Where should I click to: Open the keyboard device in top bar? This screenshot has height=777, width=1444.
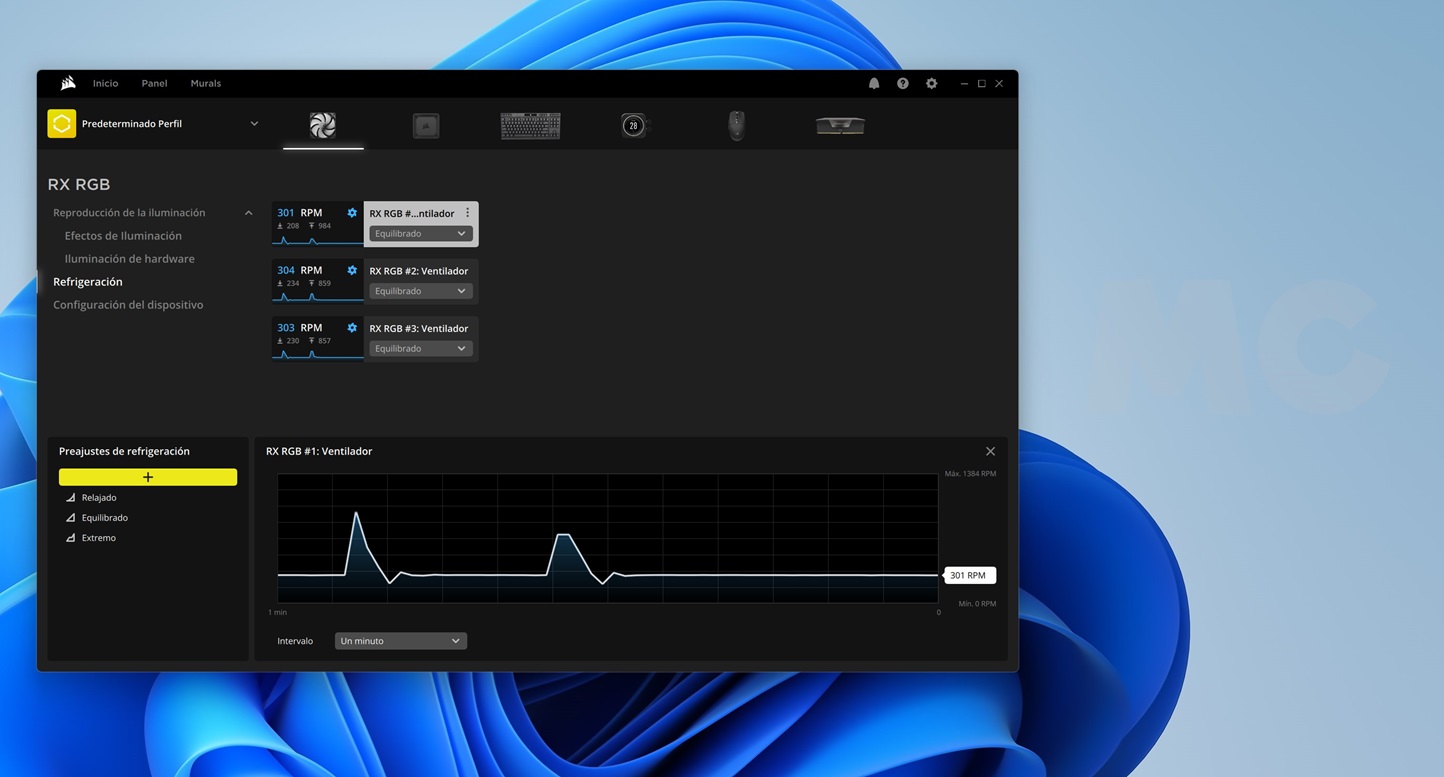530,125
